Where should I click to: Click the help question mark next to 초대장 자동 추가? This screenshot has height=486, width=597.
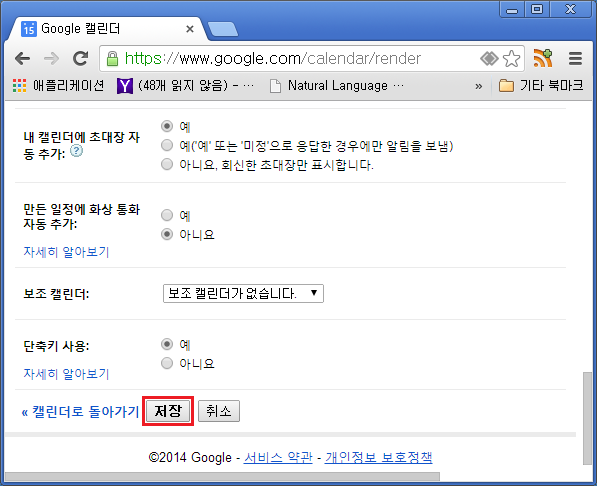point(77,151)
